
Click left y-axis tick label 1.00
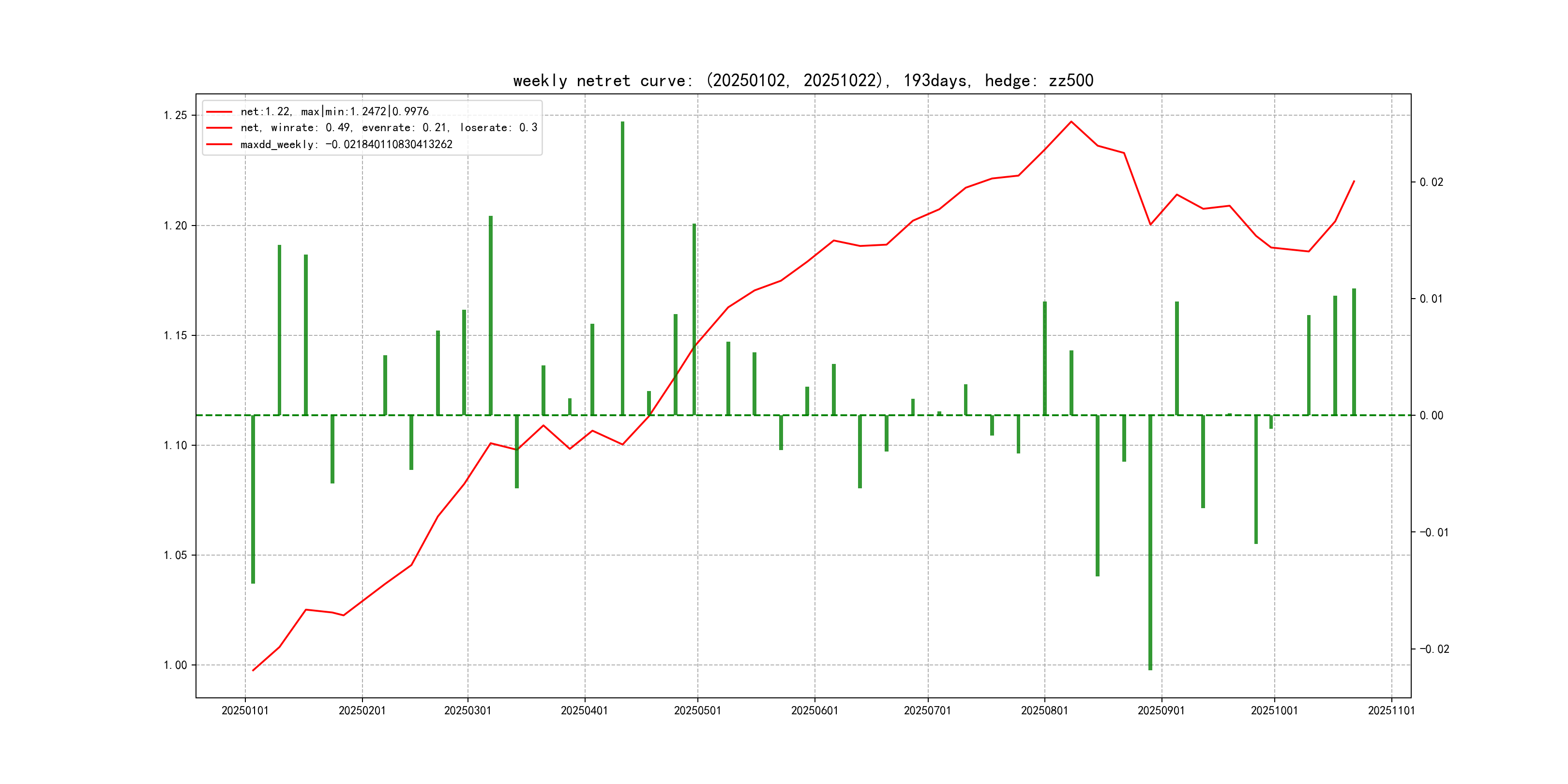[x=175, y=664]
